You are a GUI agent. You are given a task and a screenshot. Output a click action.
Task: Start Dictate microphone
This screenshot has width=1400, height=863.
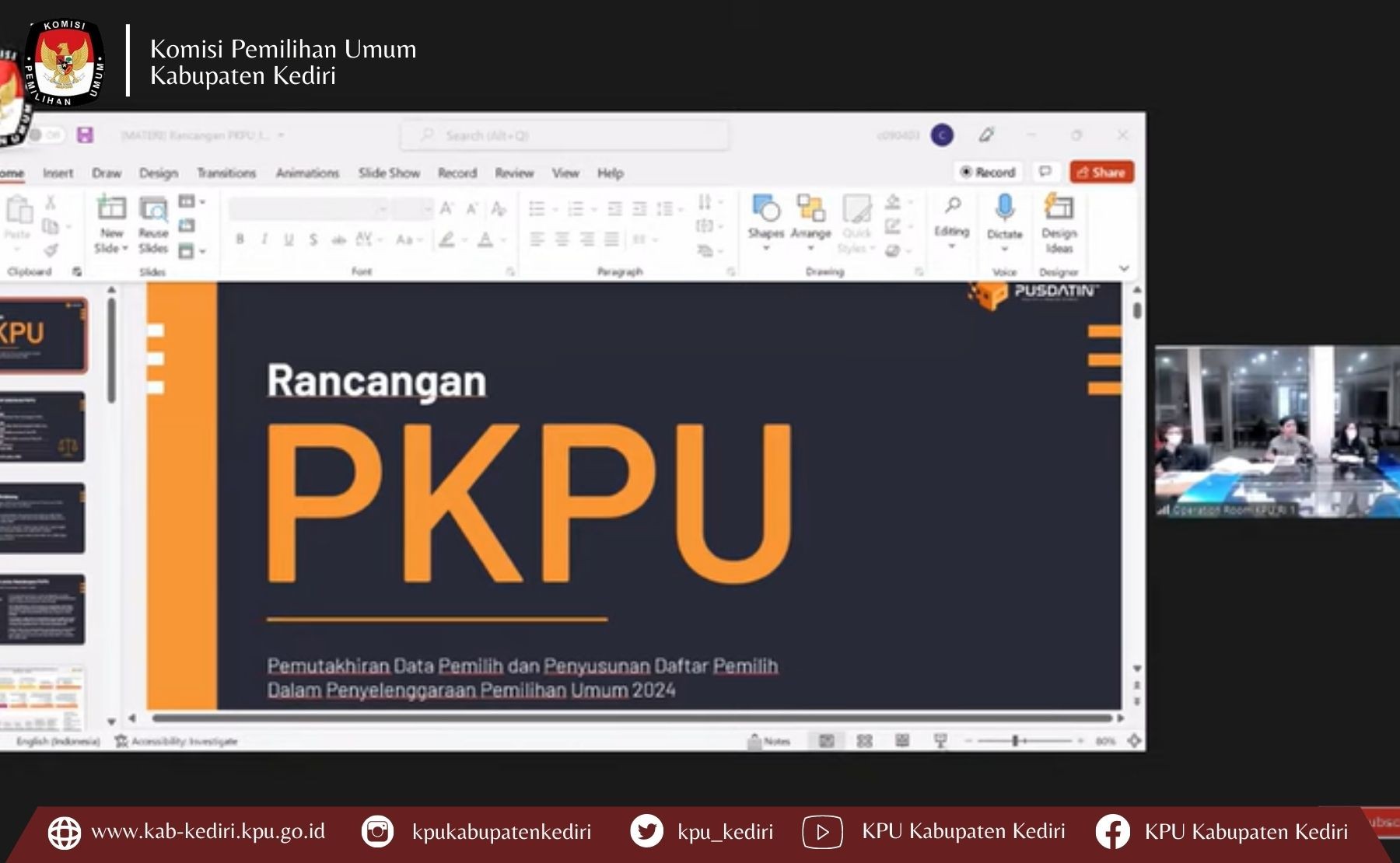(1004, 209)
